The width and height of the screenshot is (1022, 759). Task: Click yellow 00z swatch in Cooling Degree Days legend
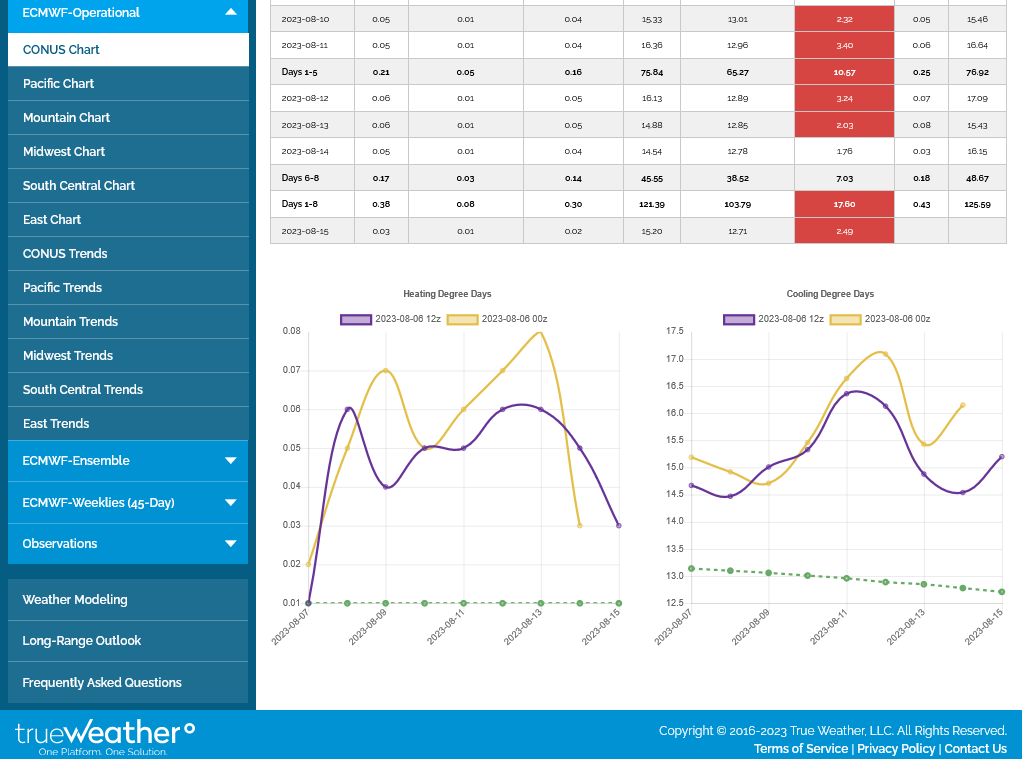[845, 319]
